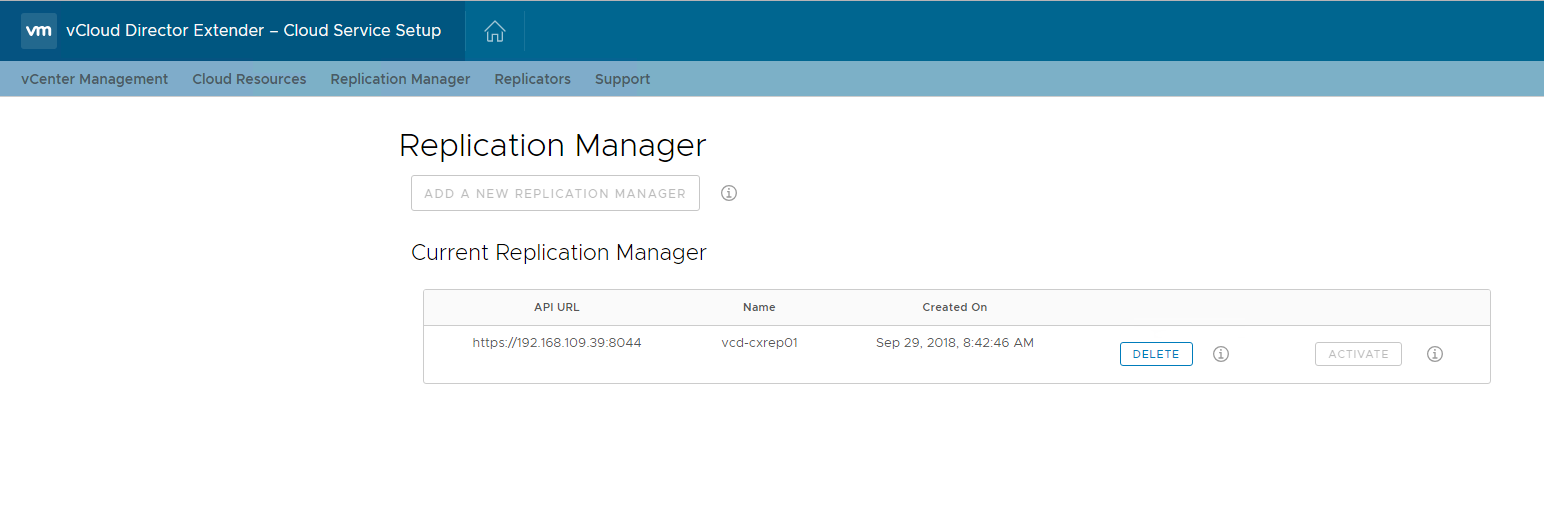1544x532 pixels.
Task: Click the Activate button
Action: tap(1358, 354)
